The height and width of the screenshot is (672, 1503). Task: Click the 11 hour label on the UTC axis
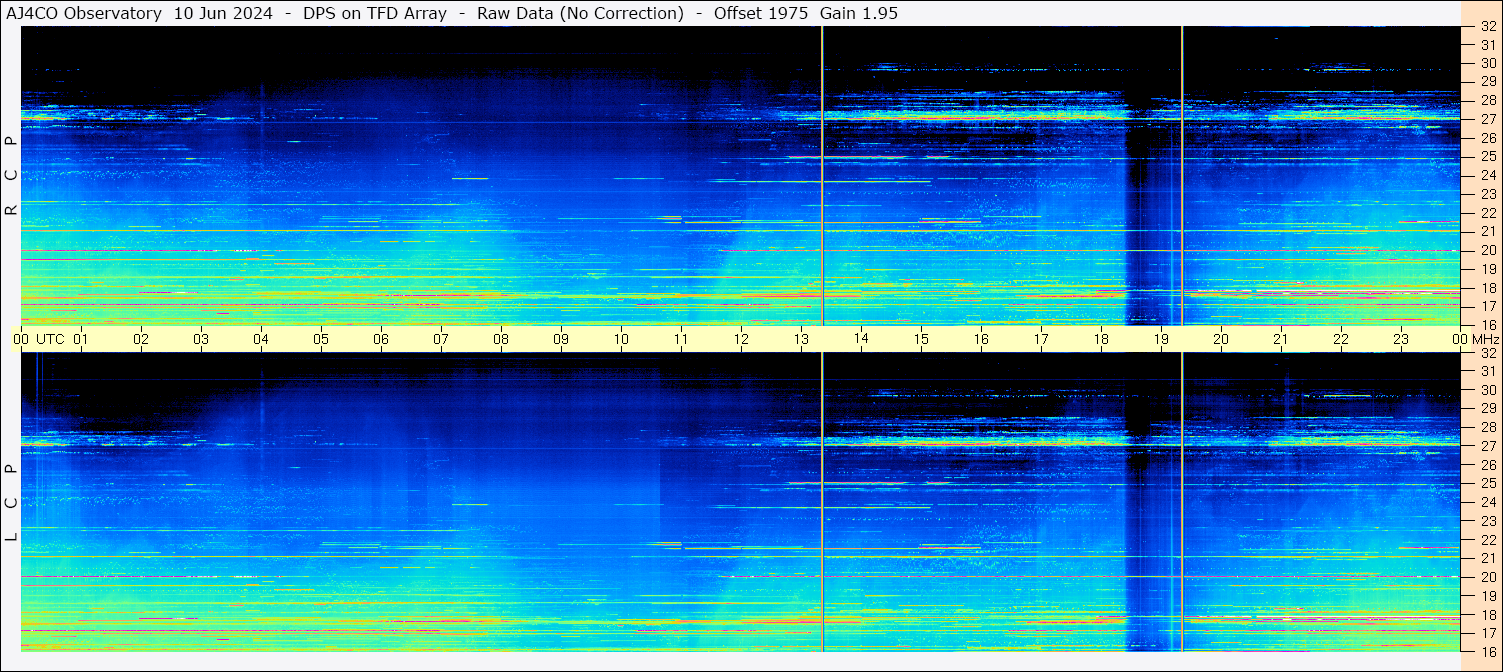[681, 339]
